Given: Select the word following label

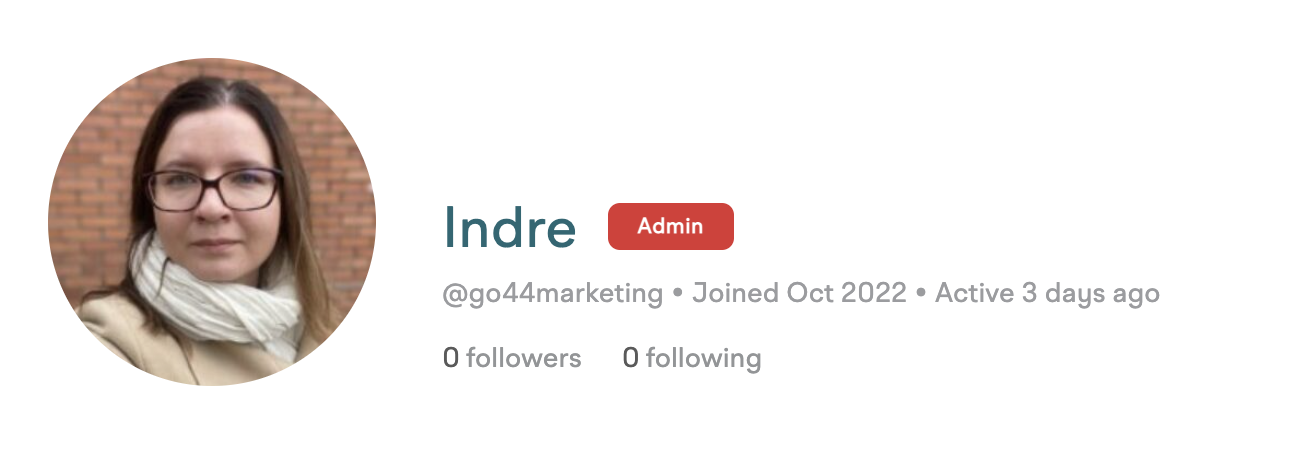Looking at the screenshot, I should pos(704,358).
